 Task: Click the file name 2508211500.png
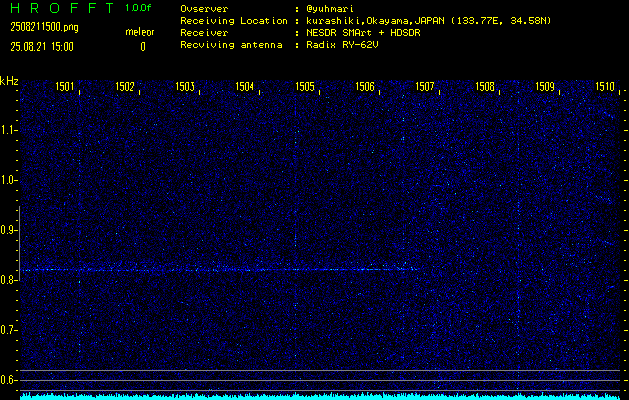[45, 27]
